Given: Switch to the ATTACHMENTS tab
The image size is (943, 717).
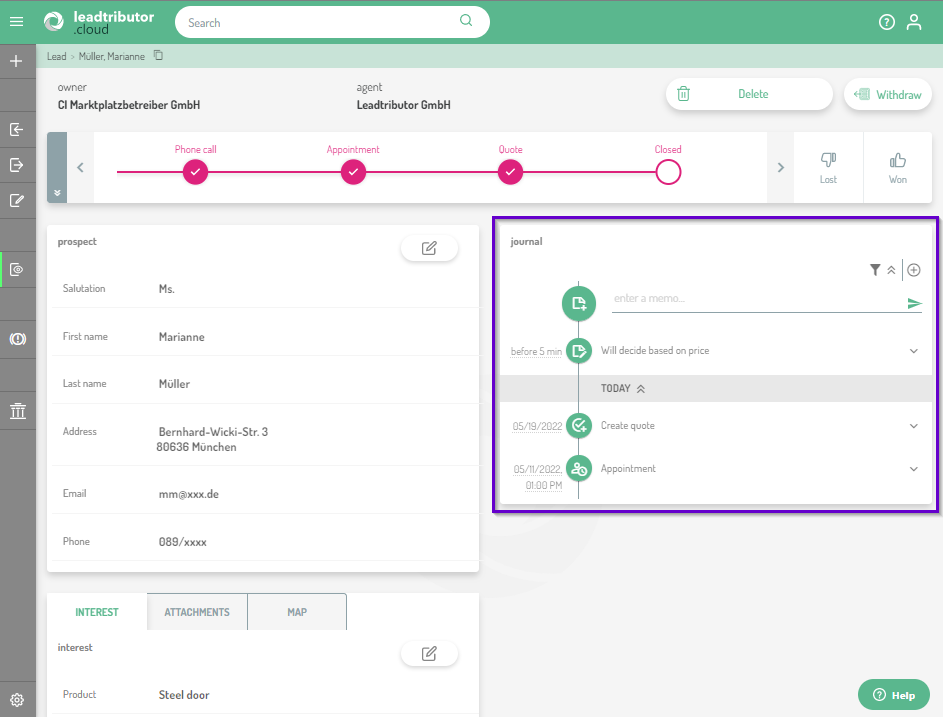Looking at the screenshot, I should (197, 612).
